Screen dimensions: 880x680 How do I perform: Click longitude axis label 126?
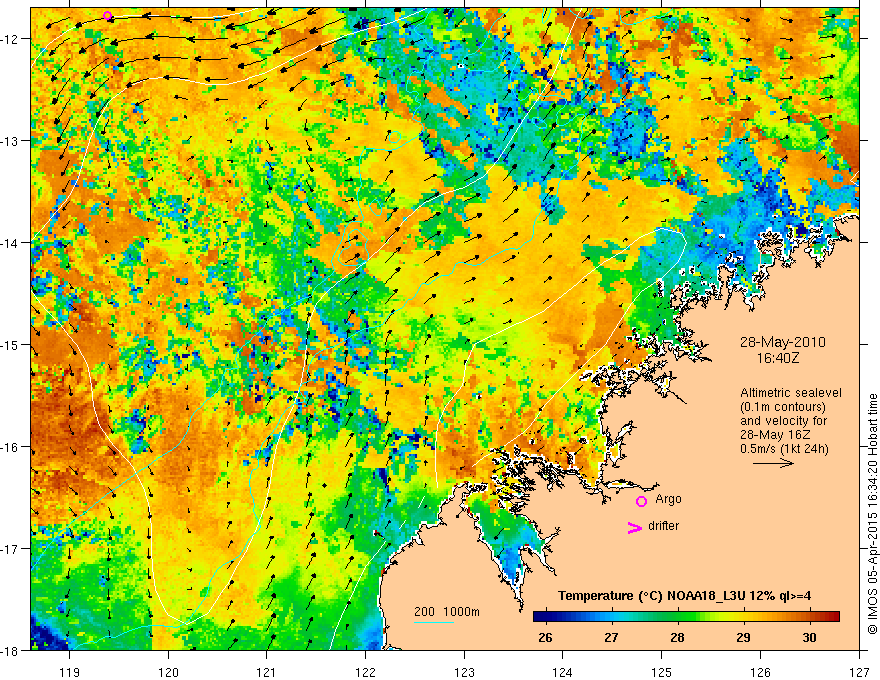pyautogui.click(x=760, y=672)
